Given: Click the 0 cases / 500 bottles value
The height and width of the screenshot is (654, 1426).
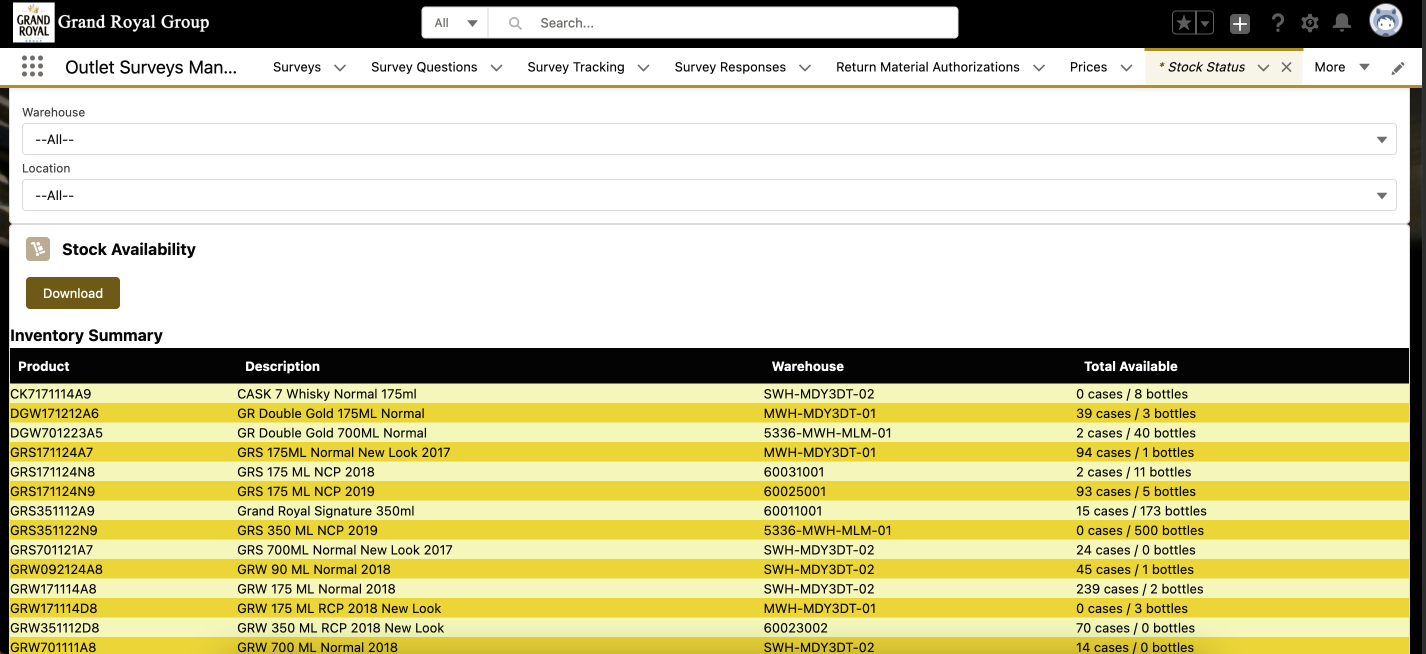Looking at the screenshot, I should 1140,530.
